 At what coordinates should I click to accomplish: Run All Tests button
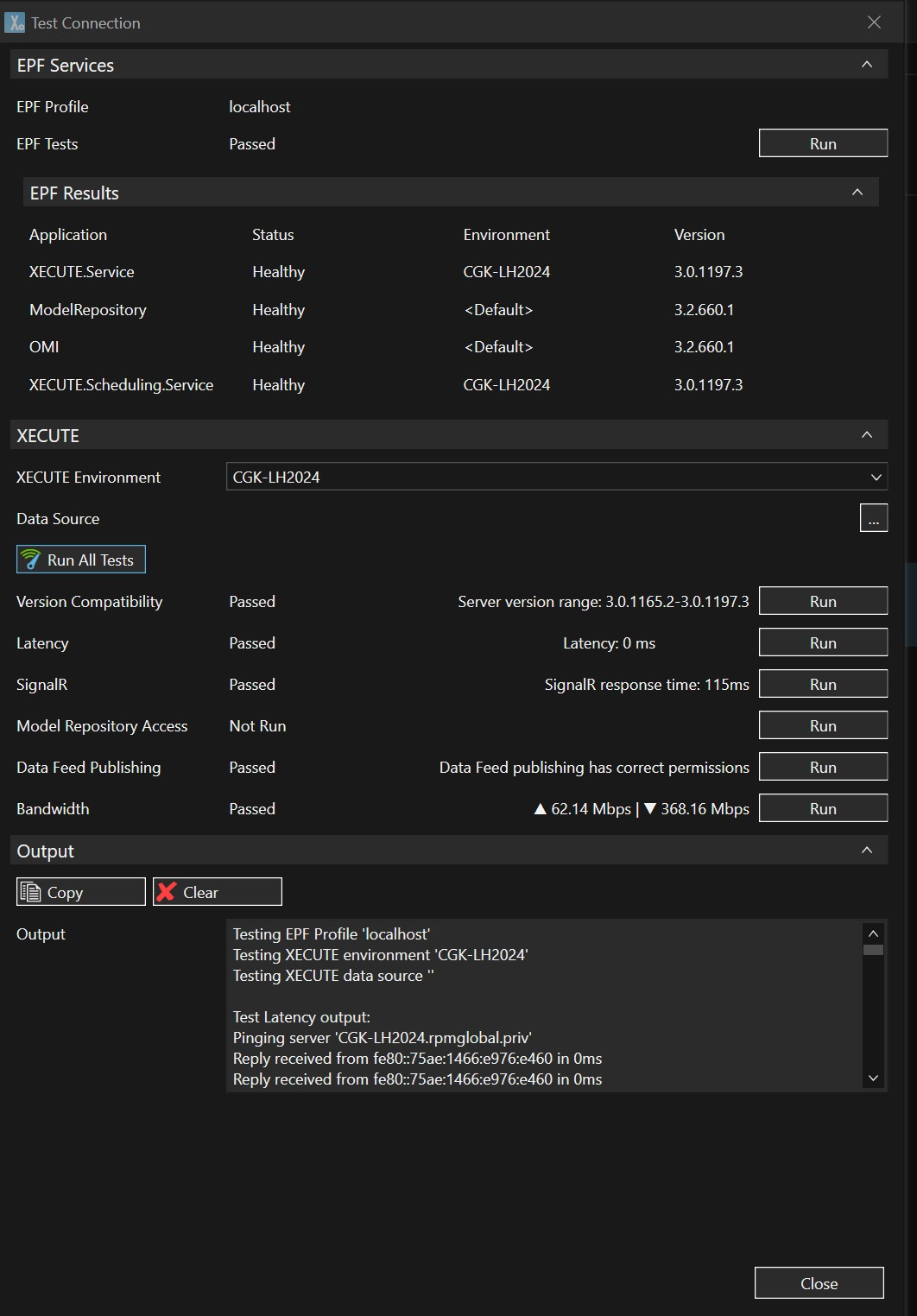click(81, 560)
